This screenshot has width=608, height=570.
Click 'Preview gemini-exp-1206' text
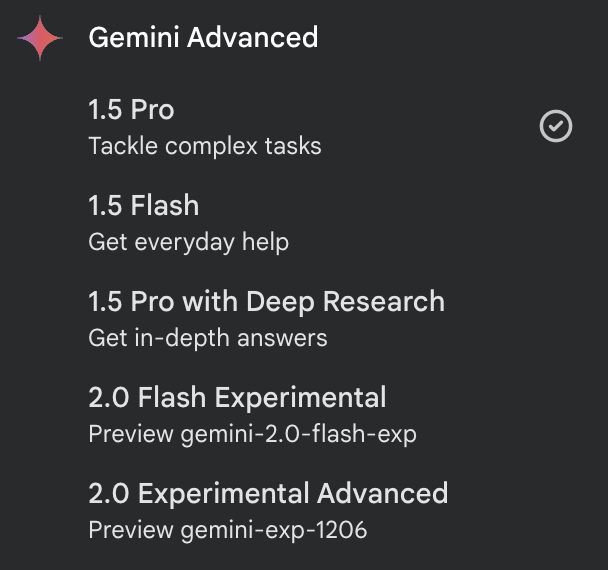[228, 530]
